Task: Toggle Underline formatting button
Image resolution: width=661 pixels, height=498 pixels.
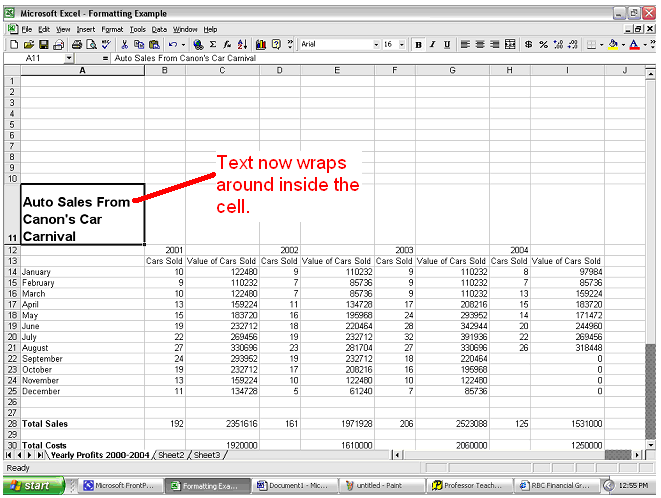Action: tap(446, 45)
